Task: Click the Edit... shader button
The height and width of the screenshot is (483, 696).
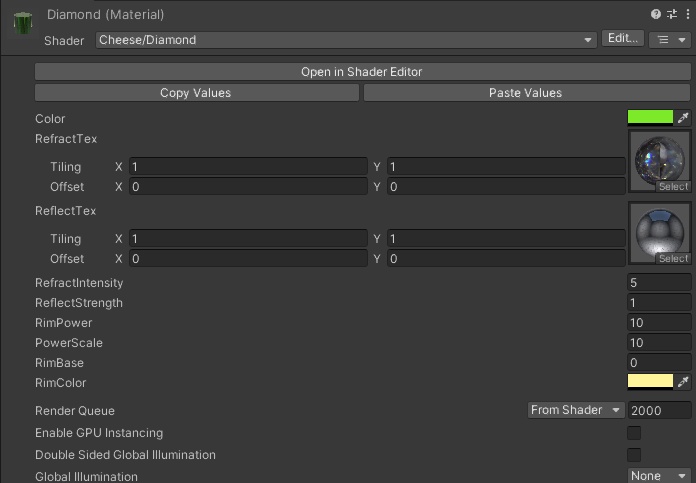Action: click(x=622, y=39)
